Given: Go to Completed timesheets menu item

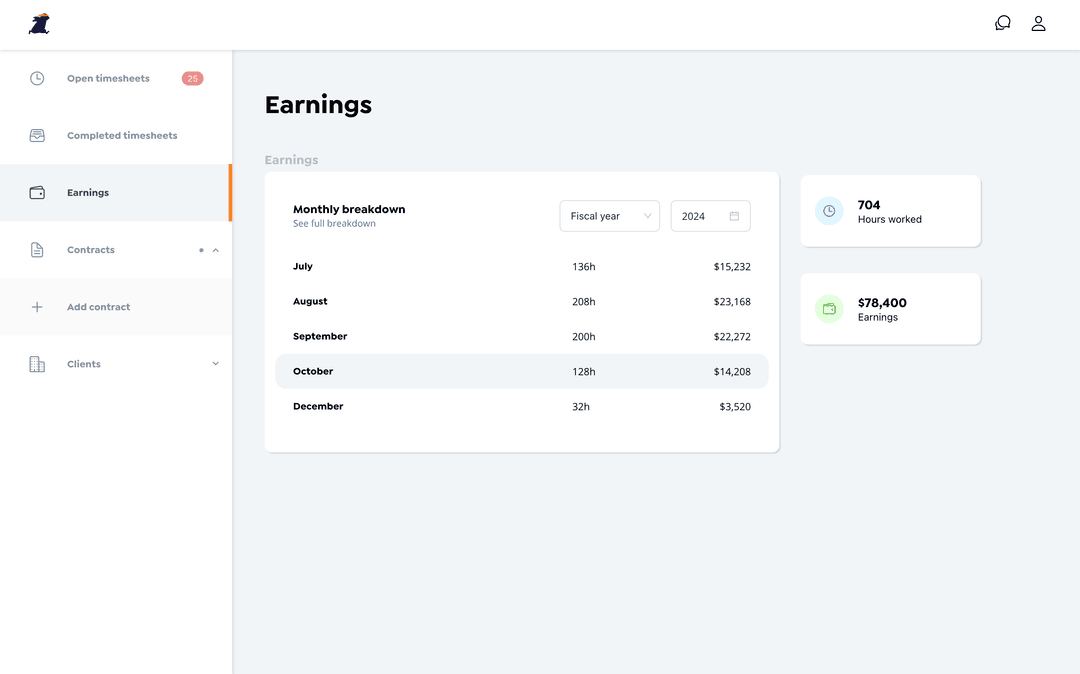Looking at the screenshot, I should pyautogui.click(x=122, y=136).
